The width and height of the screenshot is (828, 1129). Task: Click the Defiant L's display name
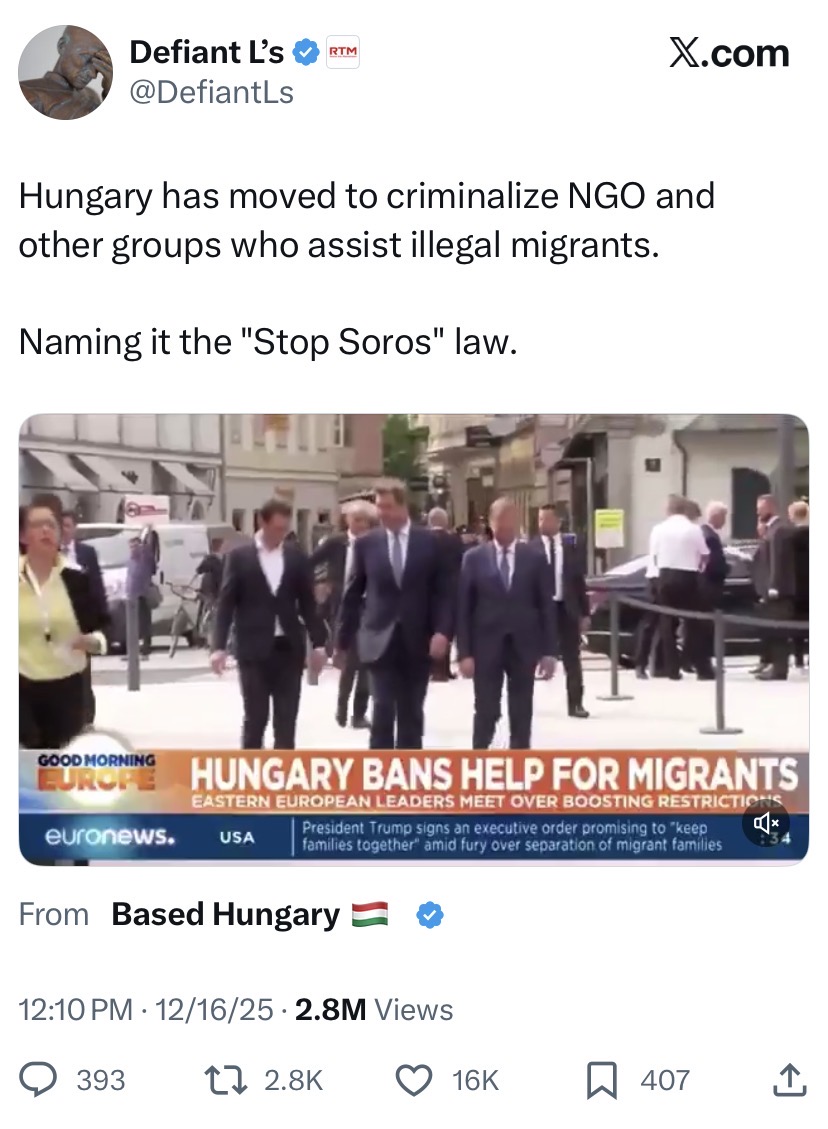click(x=207, y=52)
